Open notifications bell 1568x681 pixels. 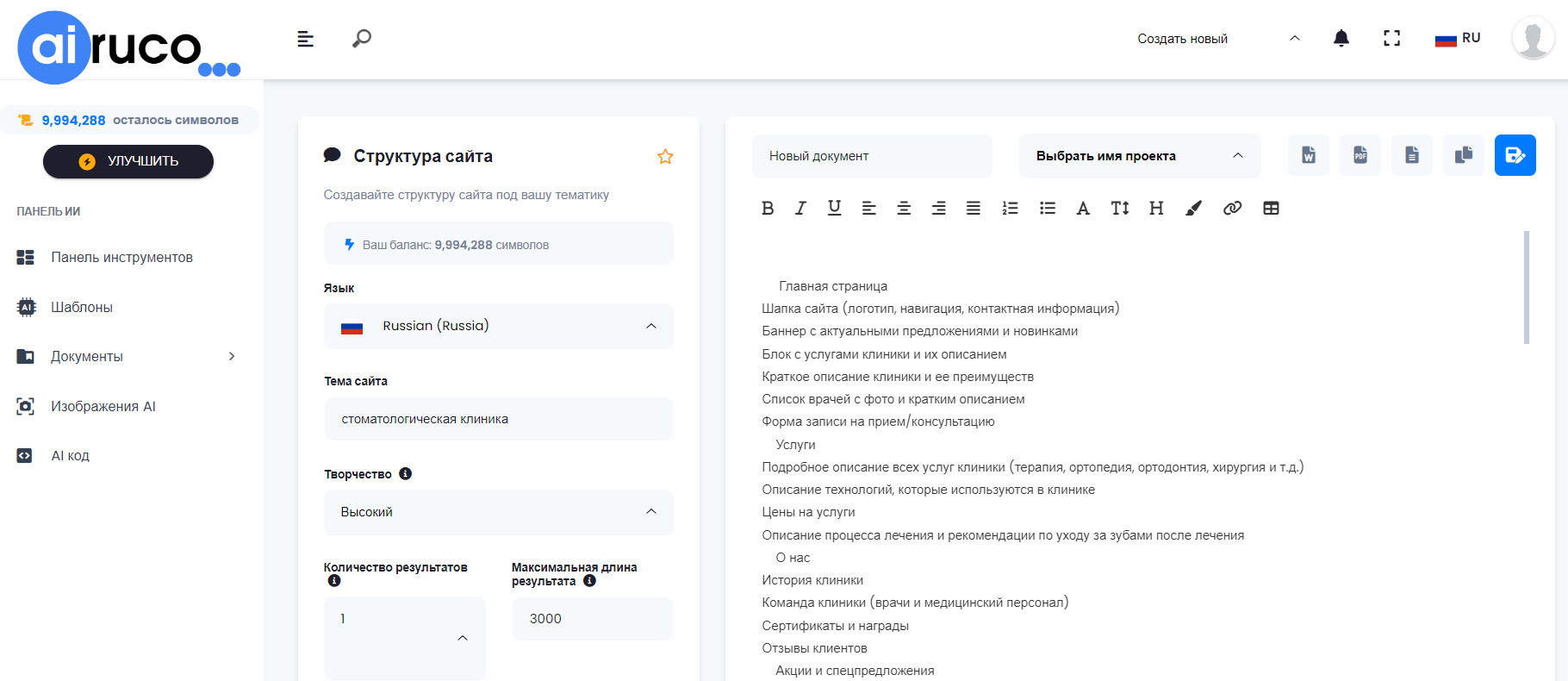click(x=1341, y=38)
